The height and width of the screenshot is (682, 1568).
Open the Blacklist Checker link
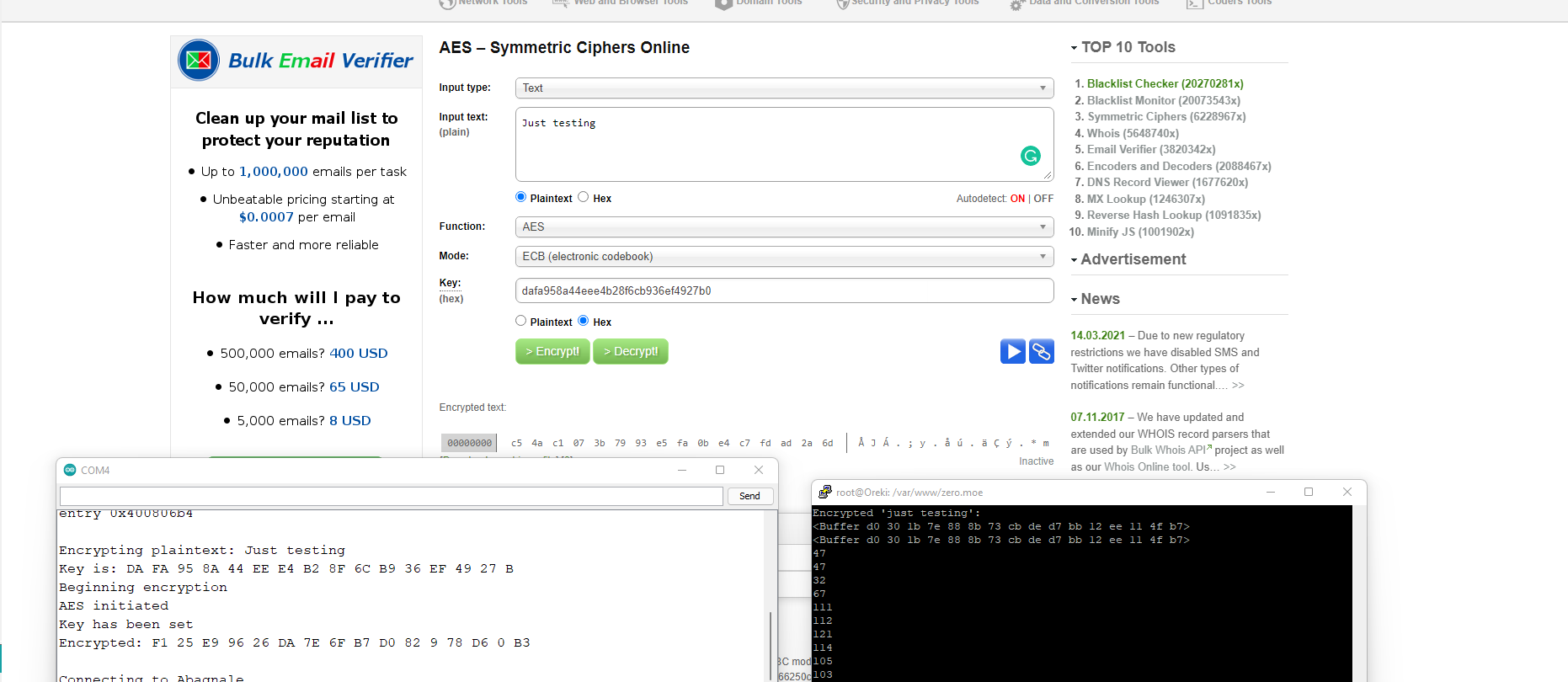[x=1165, y=83]
